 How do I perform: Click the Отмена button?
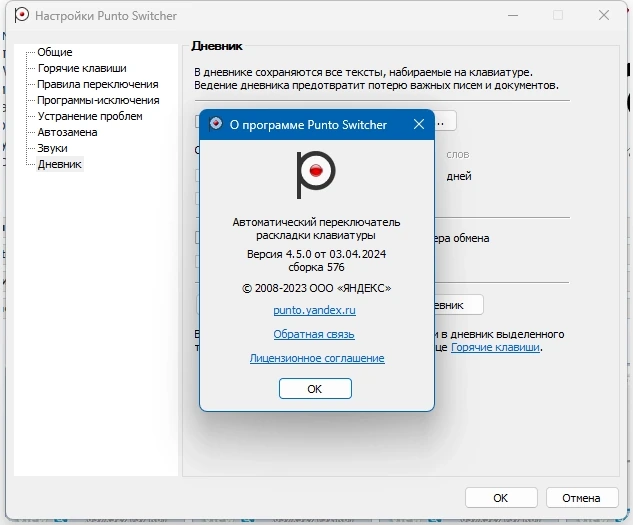pyautogui.click(x=582, y=498)
